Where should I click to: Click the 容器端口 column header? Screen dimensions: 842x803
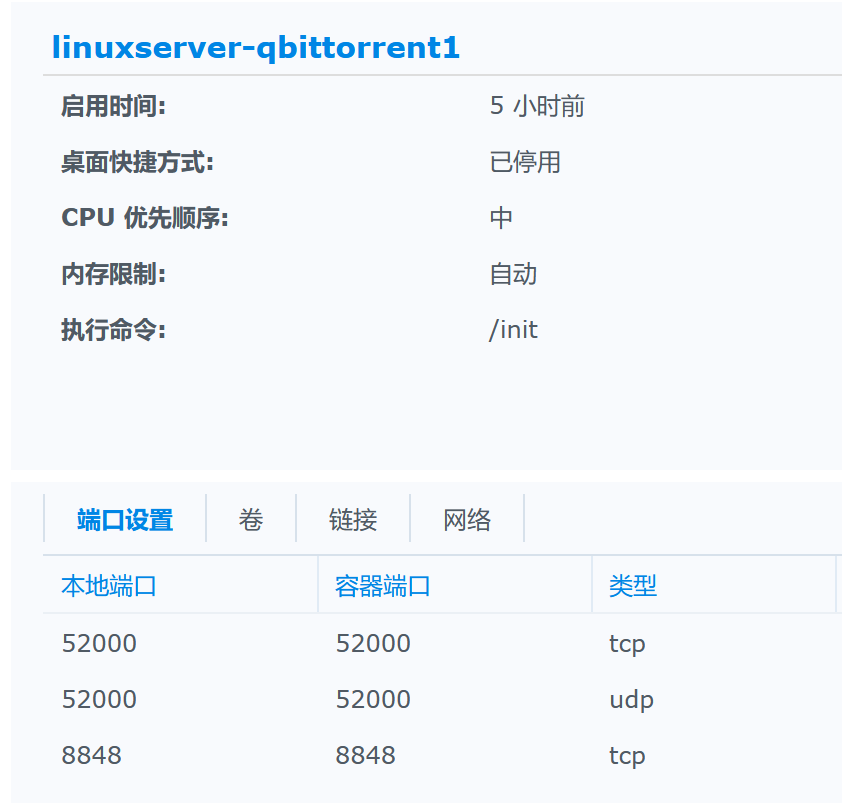point(383,586)
